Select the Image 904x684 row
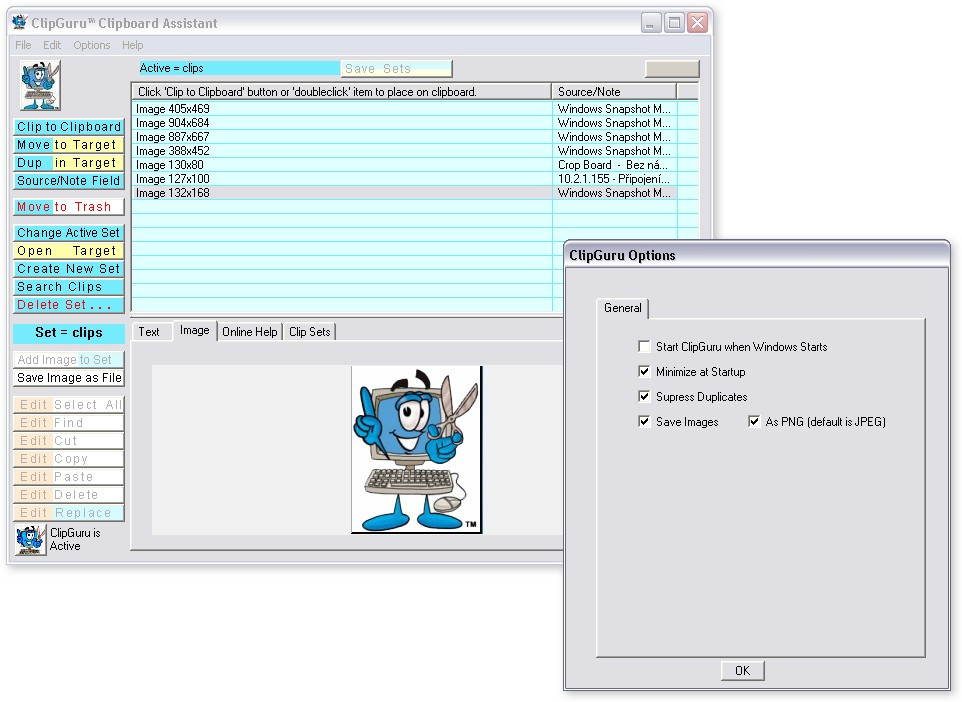The image size is (962, 702). 415,123
